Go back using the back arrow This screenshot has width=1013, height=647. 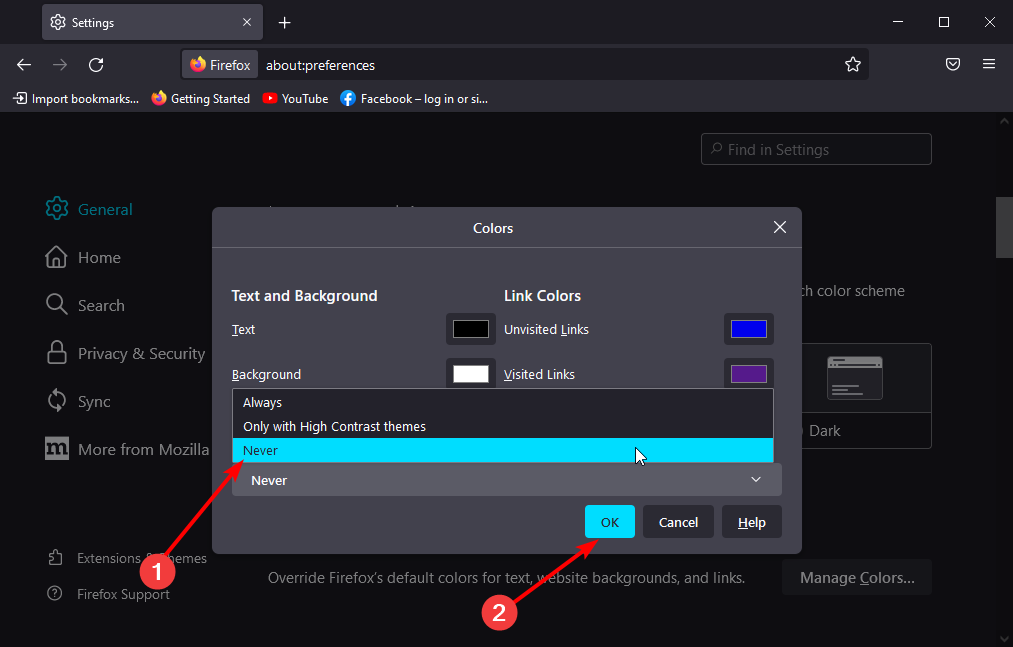tap(24, 65)
